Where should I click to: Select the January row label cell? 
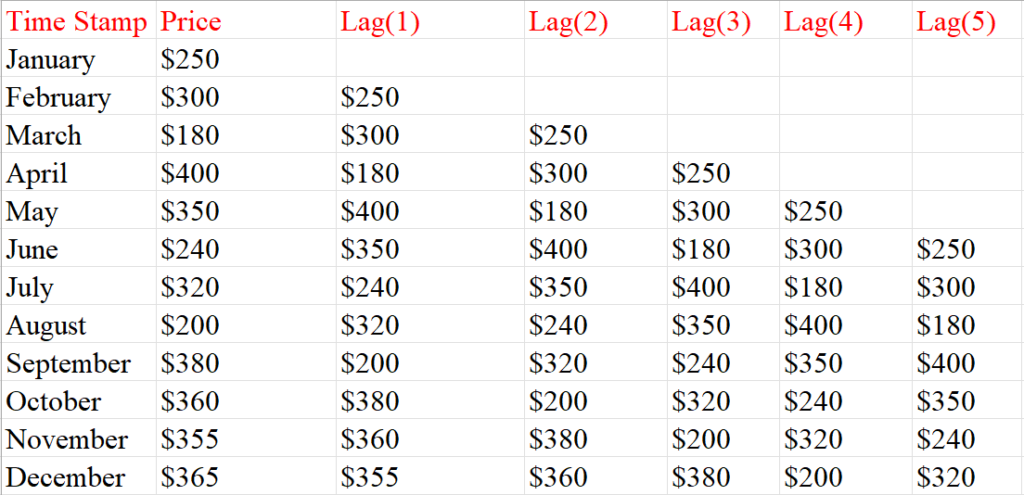tap(51, 60)
